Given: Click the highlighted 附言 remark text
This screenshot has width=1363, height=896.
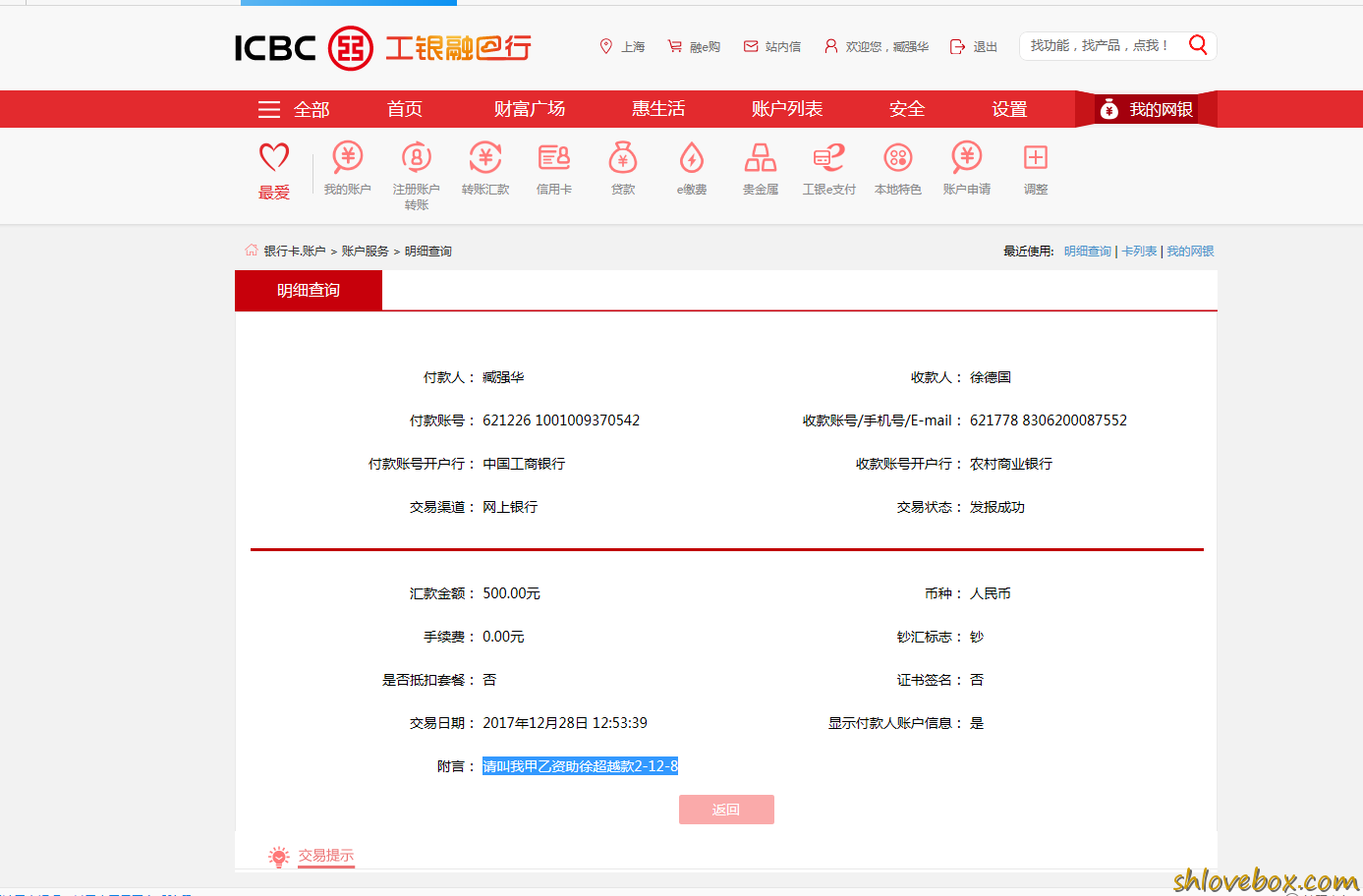Looking at the screenshot, I should coord(580,766).
